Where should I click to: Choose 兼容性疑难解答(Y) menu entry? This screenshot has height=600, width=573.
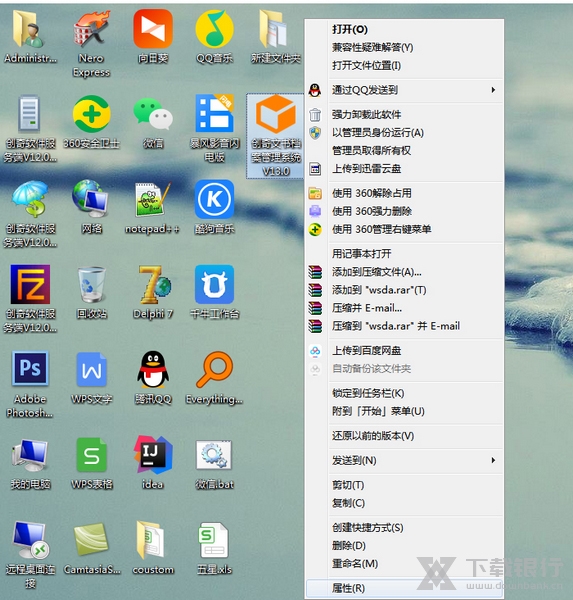pyautogui.click(x=404, y=47)
